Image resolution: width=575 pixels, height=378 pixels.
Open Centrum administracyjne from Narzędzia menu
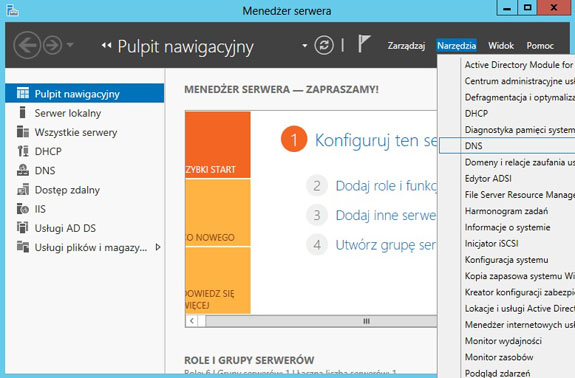(x=506, y=81)
